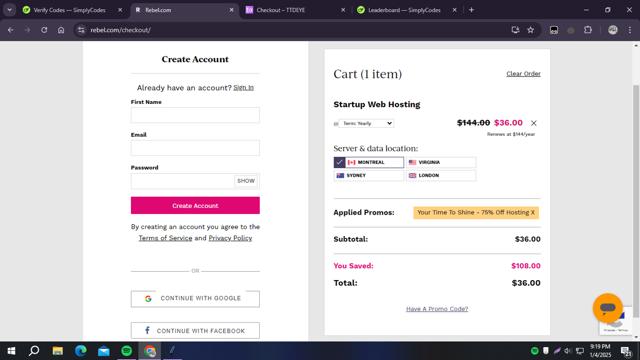Close the Verify Codes tab
Image resolution: width=640 pixels, height=360 pixels.
(120, 10)
